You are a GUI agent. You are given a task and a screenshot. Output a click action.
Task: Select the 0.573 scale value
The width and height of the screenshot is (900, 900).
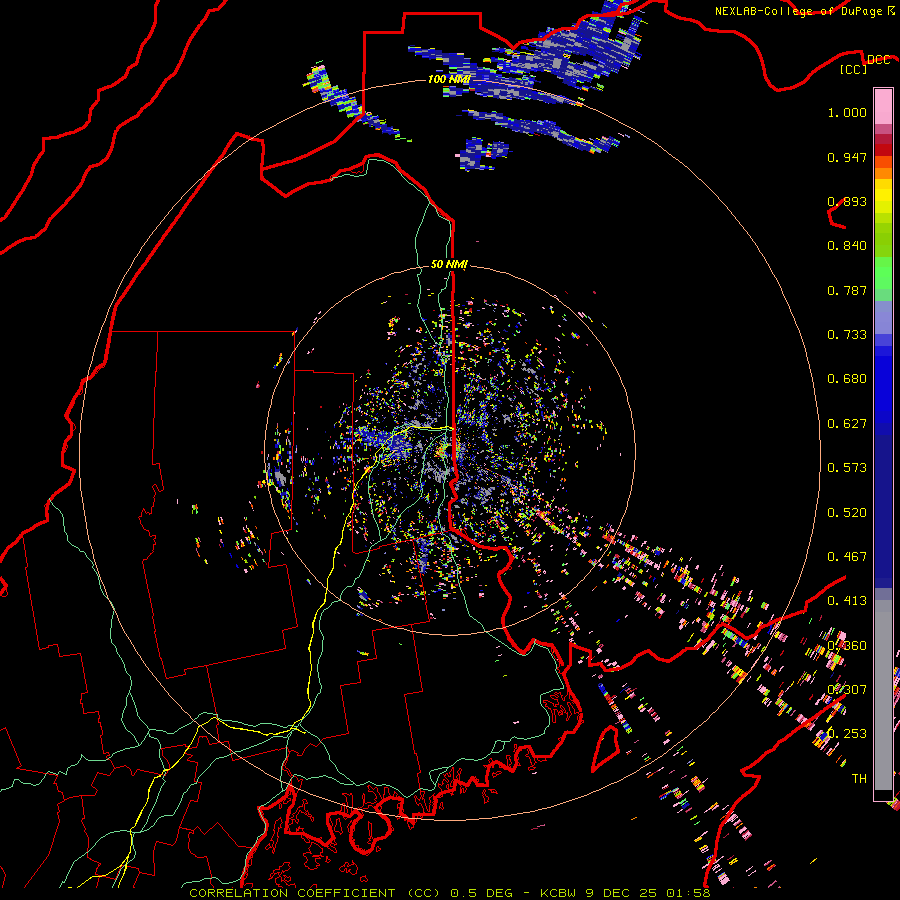pos(847,468)
